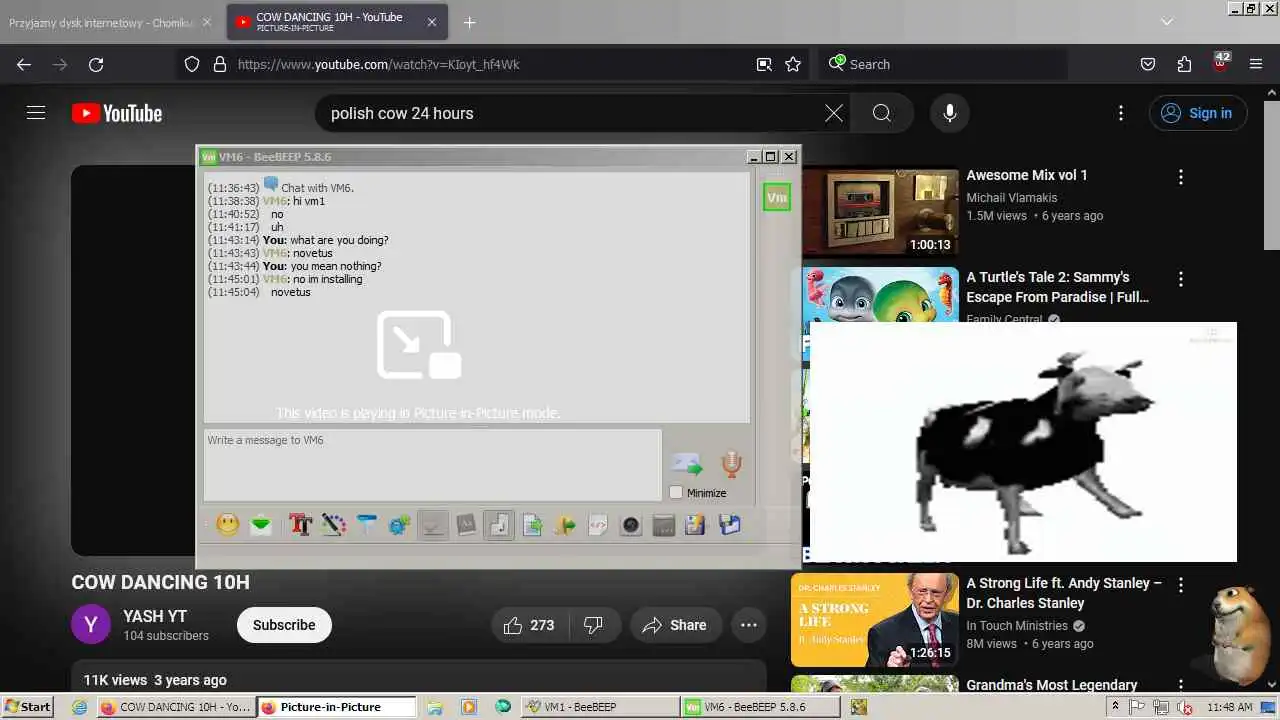
Task: Record a voice message with microphone icon
Action: pos(732,464)
